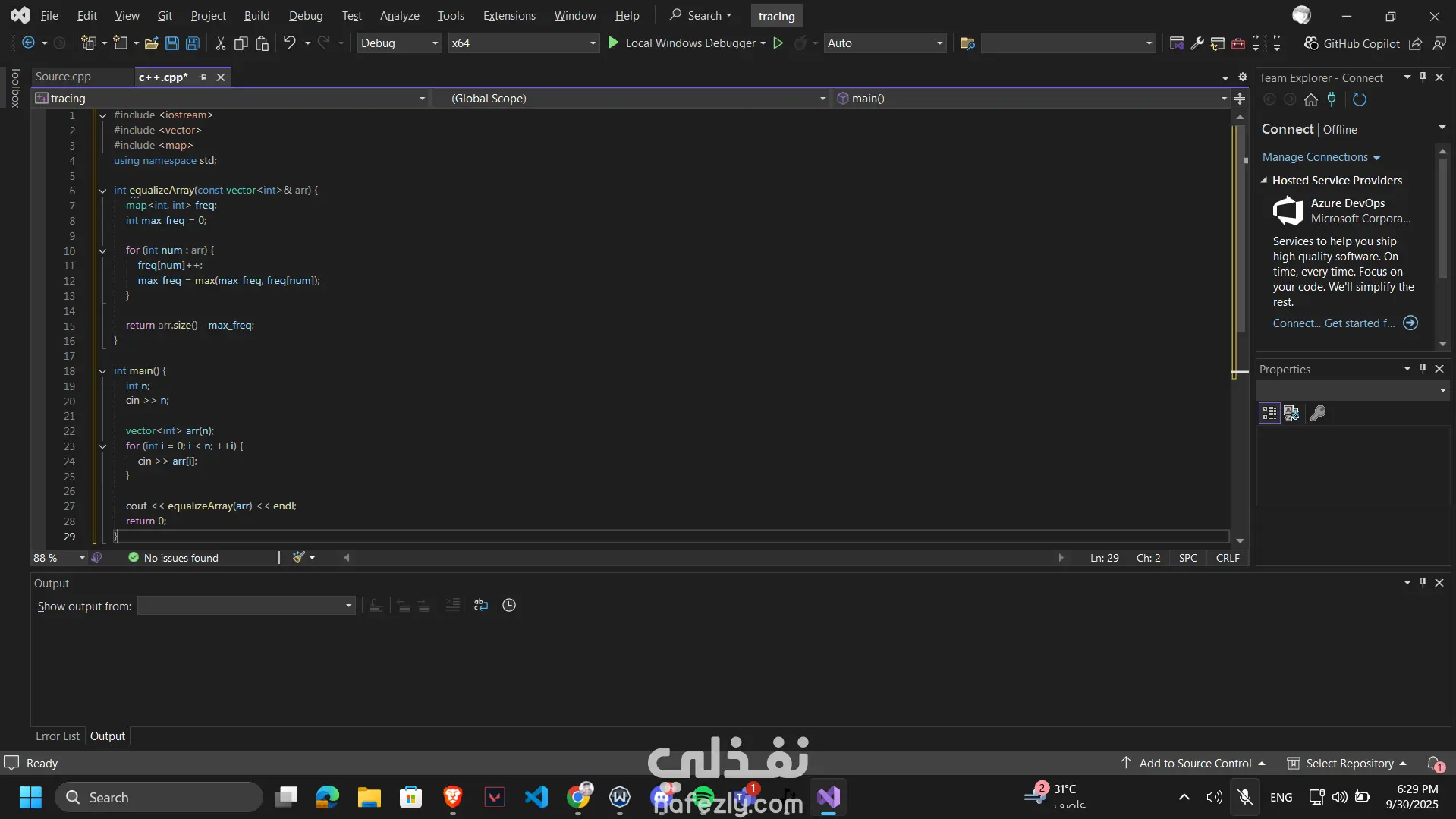The width and height of the screenshot is (1456, 819).
Task: Open the Extensions menu
Action: point(509,15)
